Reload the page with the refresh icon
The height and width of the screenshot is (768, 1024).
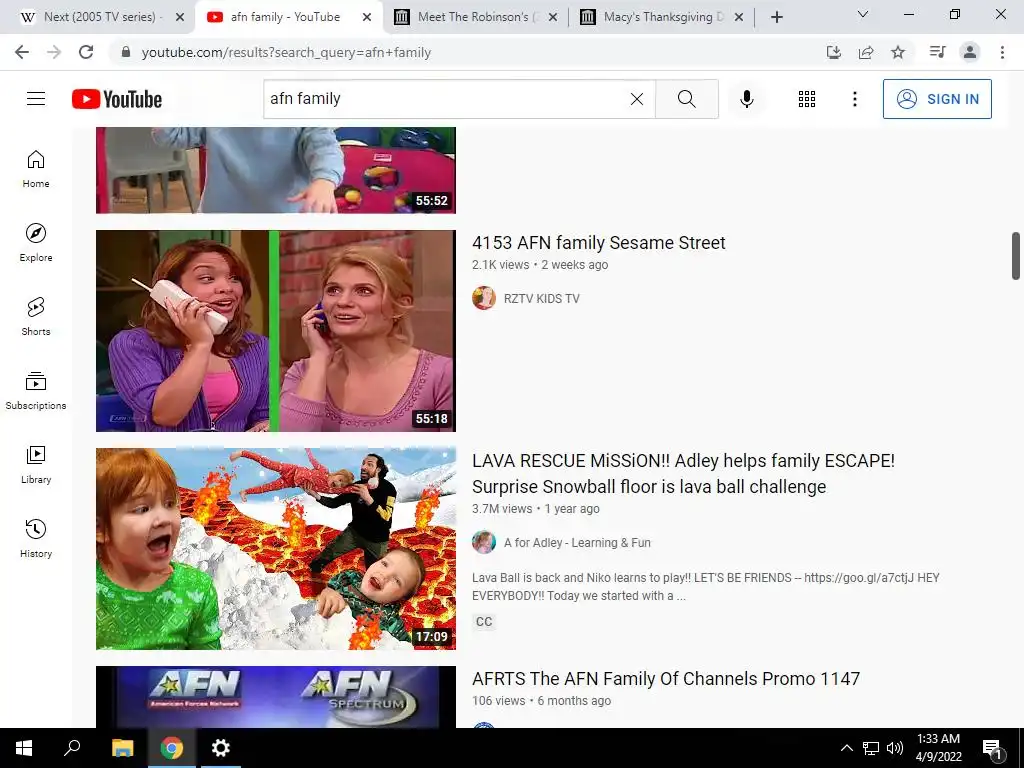[86, 52]
